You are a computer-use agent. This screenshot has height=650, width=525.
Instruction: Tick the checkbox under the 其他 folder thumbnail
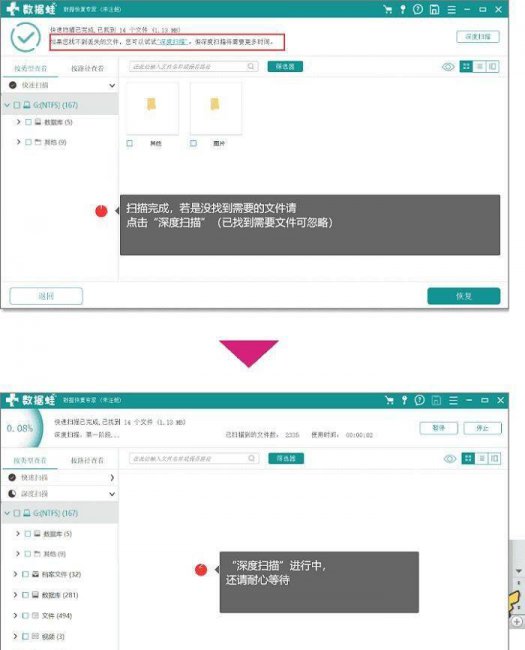[x=130, y=143]
